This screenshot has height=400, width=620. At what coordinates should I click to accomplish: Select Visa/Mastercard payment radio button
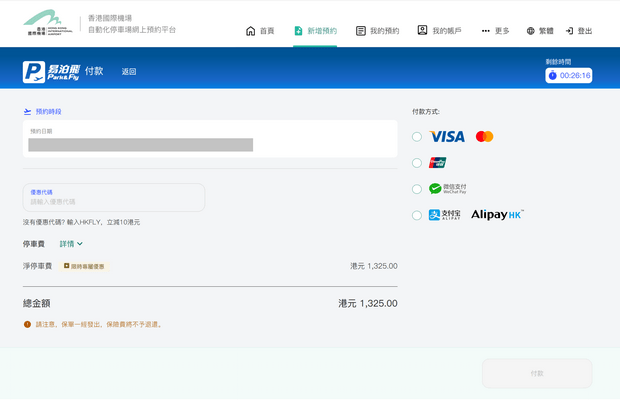click(417, 137)
